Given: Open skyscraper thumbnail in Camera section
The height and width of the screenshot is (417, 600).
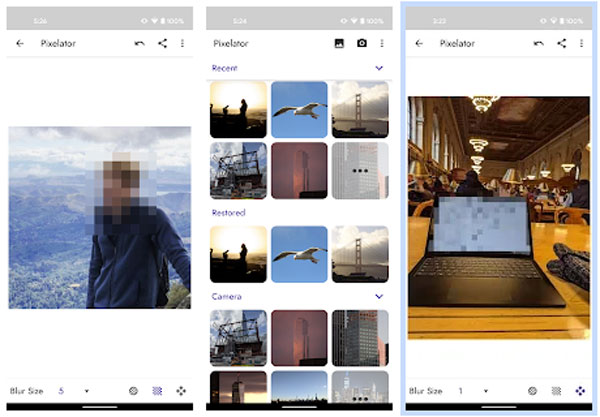Looking at the screenshot, I should pyautogui.click(x=360, y=338).
